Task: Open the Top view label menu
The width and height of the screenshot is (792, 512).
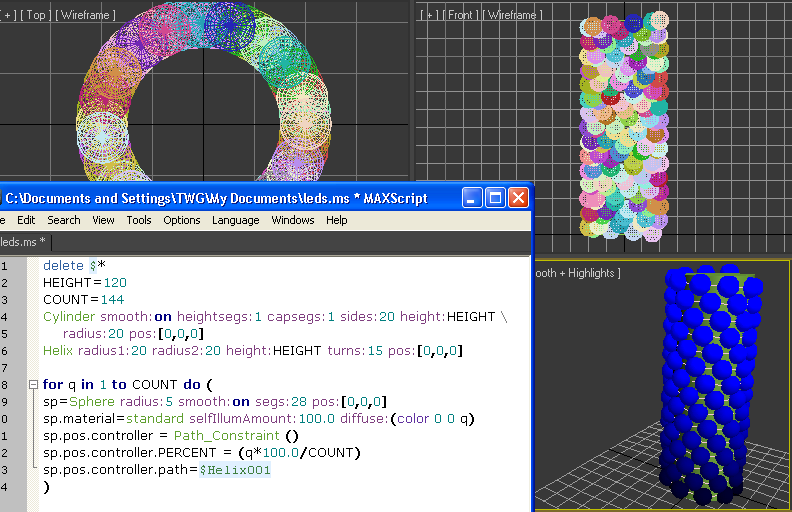Action: 35,15
